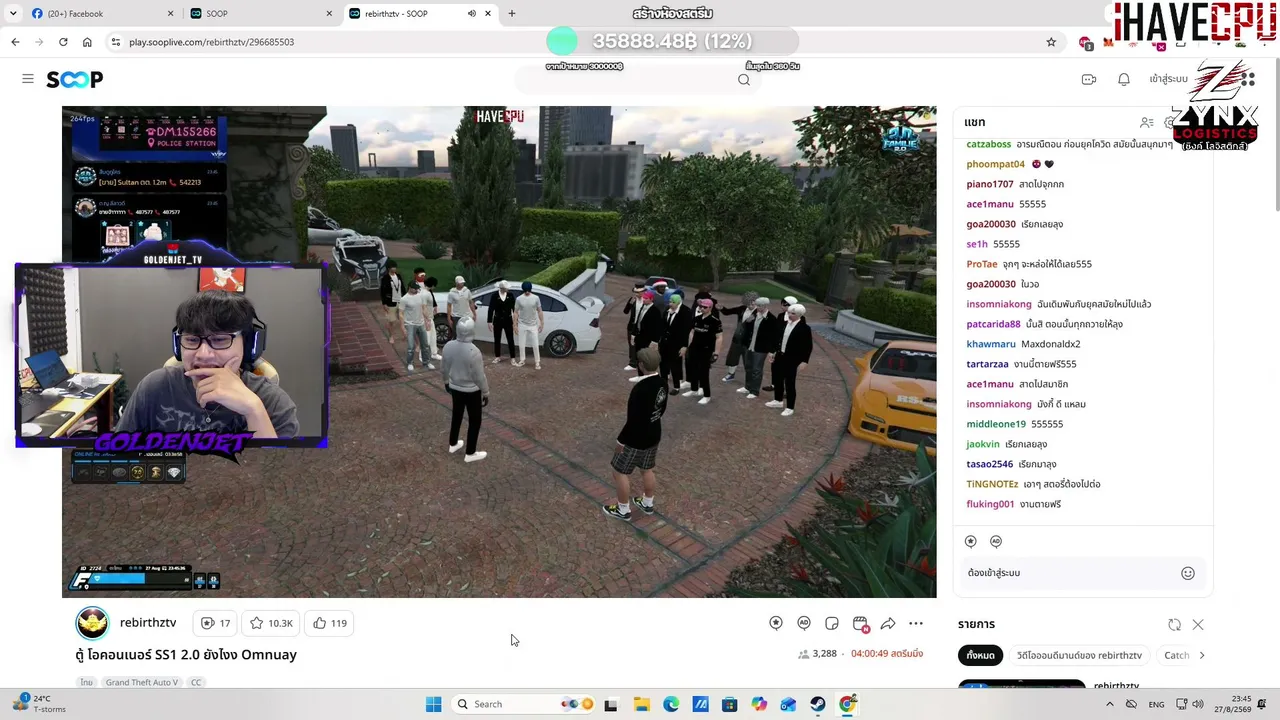Viewport: 1280px width, 720px height.
Task: Click the address bar URL
Action: click(x=211, y=42)
